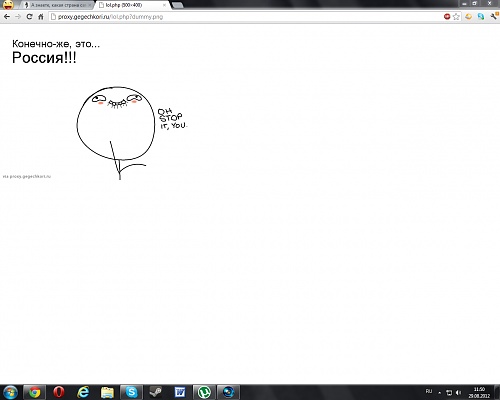The width and height of the screenshot is (500, 400).
Task: Bookmark this page with the star
Action: tap(456, 17)
